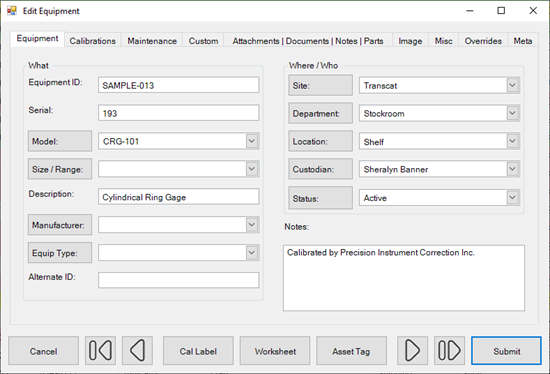Click the Status label button
The height and width of the screenshot is (374, 550).
(x=321, y=198)
